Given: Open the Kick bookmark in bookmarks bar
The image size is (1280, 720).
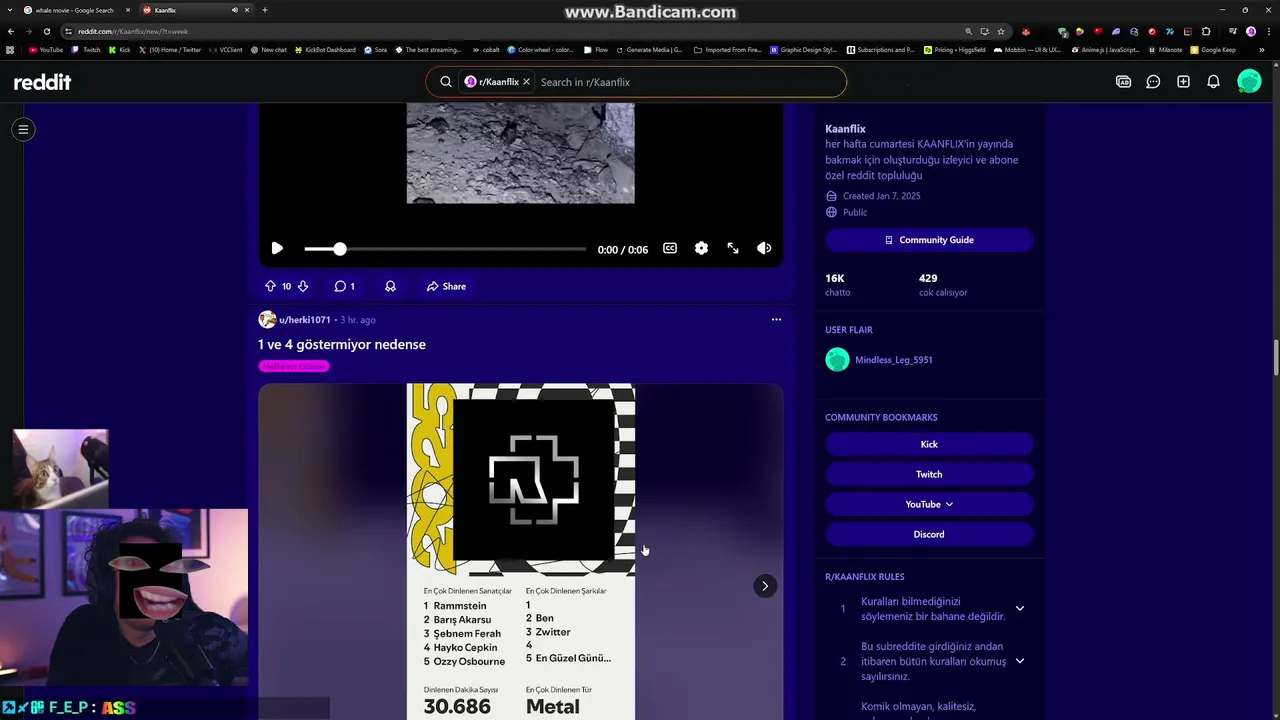Looking at the screenshot, I should pos(120,49).
